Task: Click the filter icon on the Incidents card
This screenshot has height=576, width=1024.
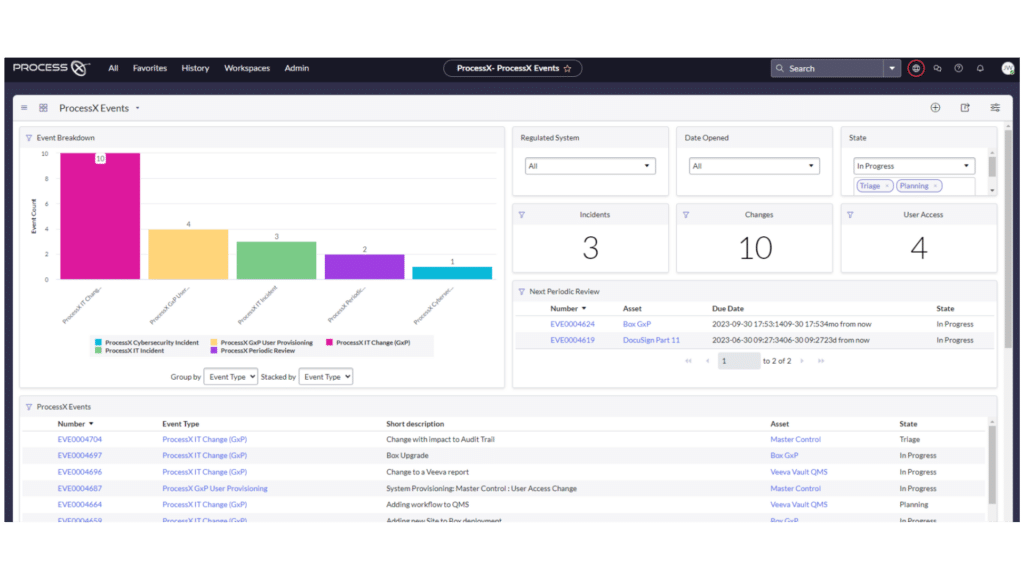Action: click(523, 213)
